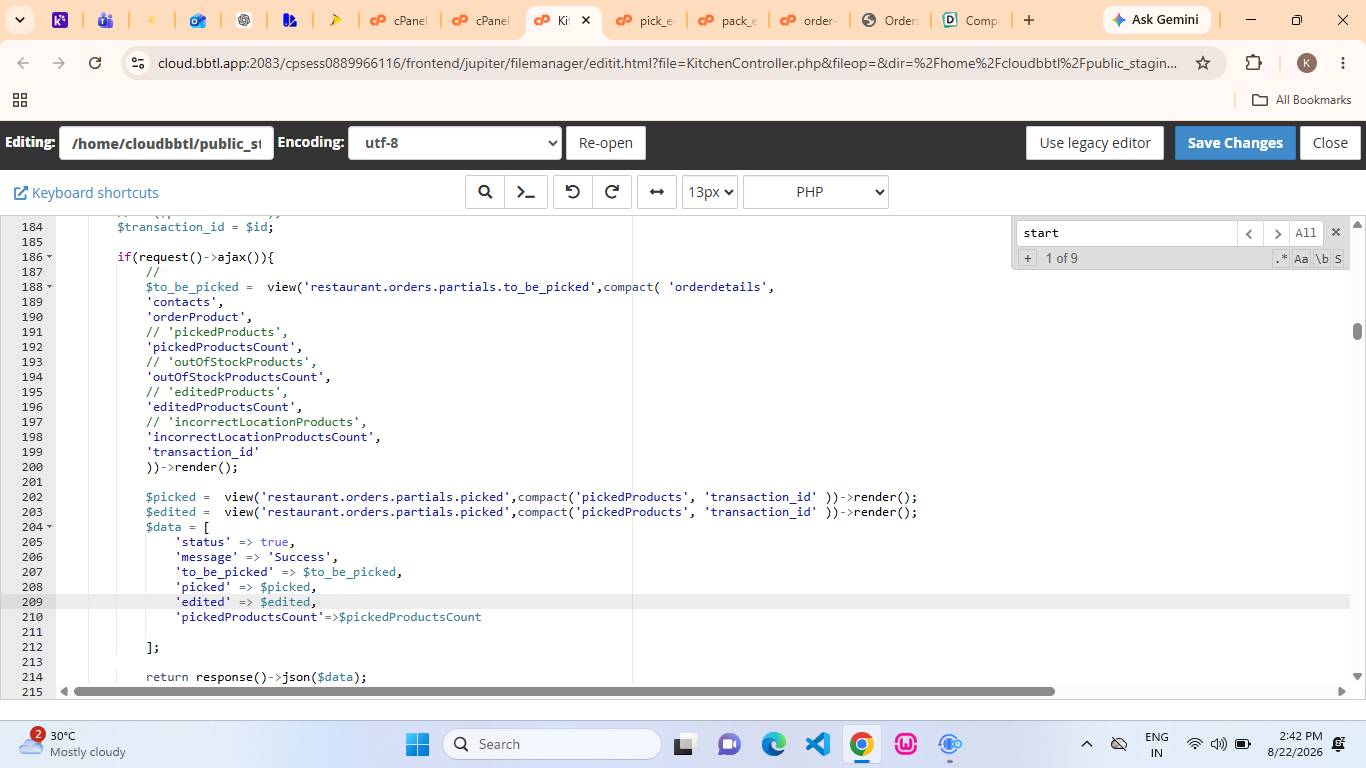Image resolution: width=1366 pixels, height=768 pixels.
Task: Close the search box with X
Action: coord(1335,232)
